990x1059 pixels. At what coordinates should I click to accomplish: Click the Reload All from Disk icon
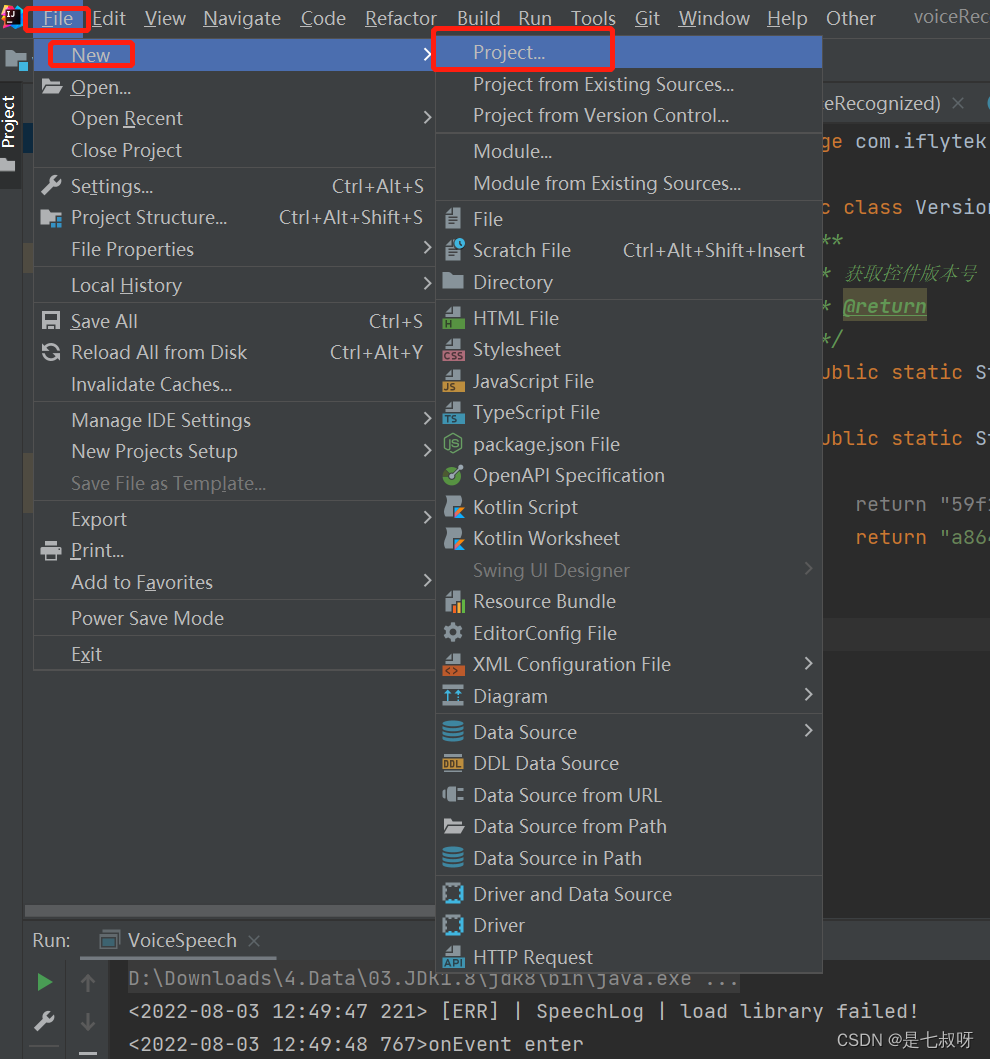click(51, 352)
